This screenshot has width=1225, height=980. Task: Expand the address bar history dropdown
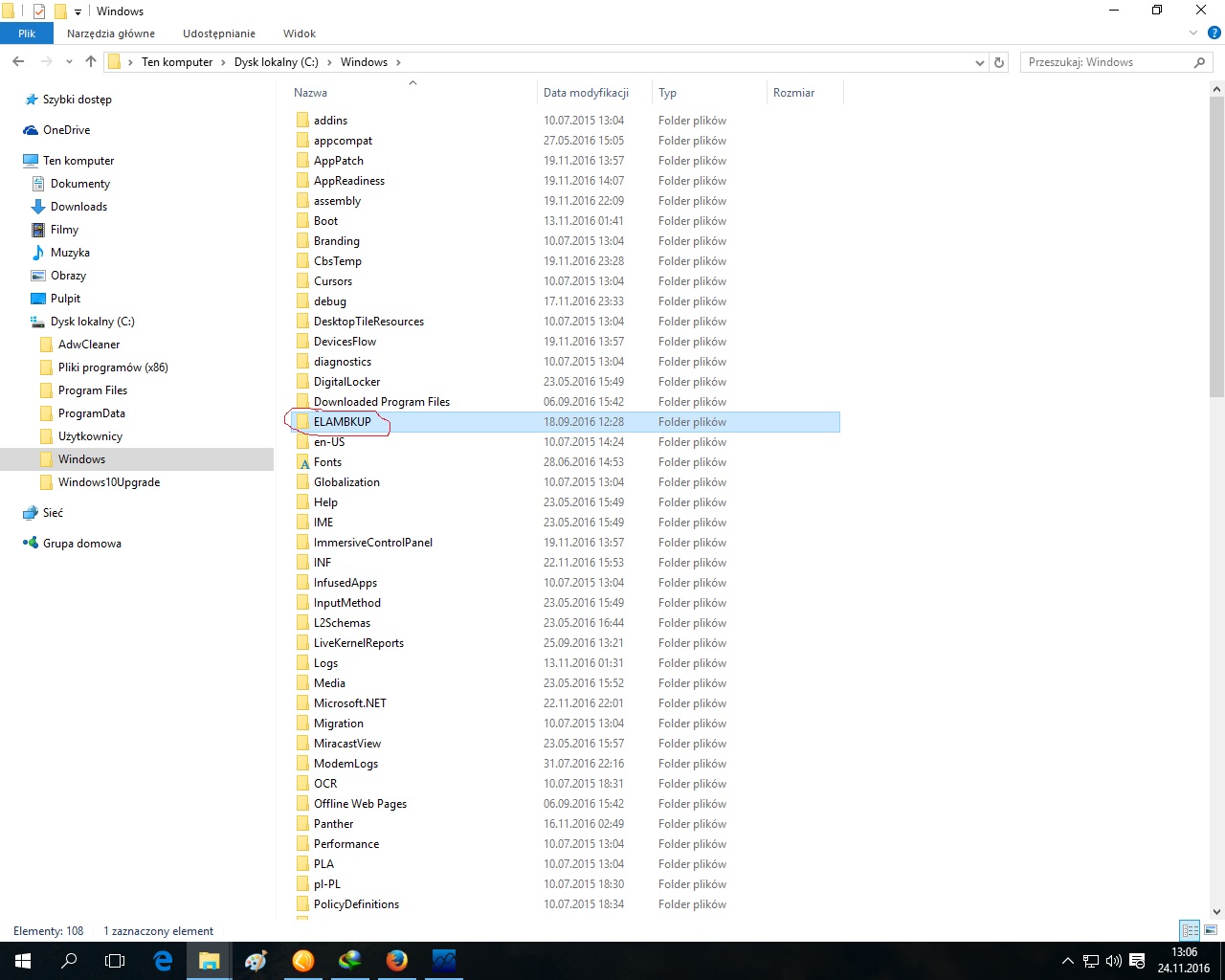pos(979,62)
